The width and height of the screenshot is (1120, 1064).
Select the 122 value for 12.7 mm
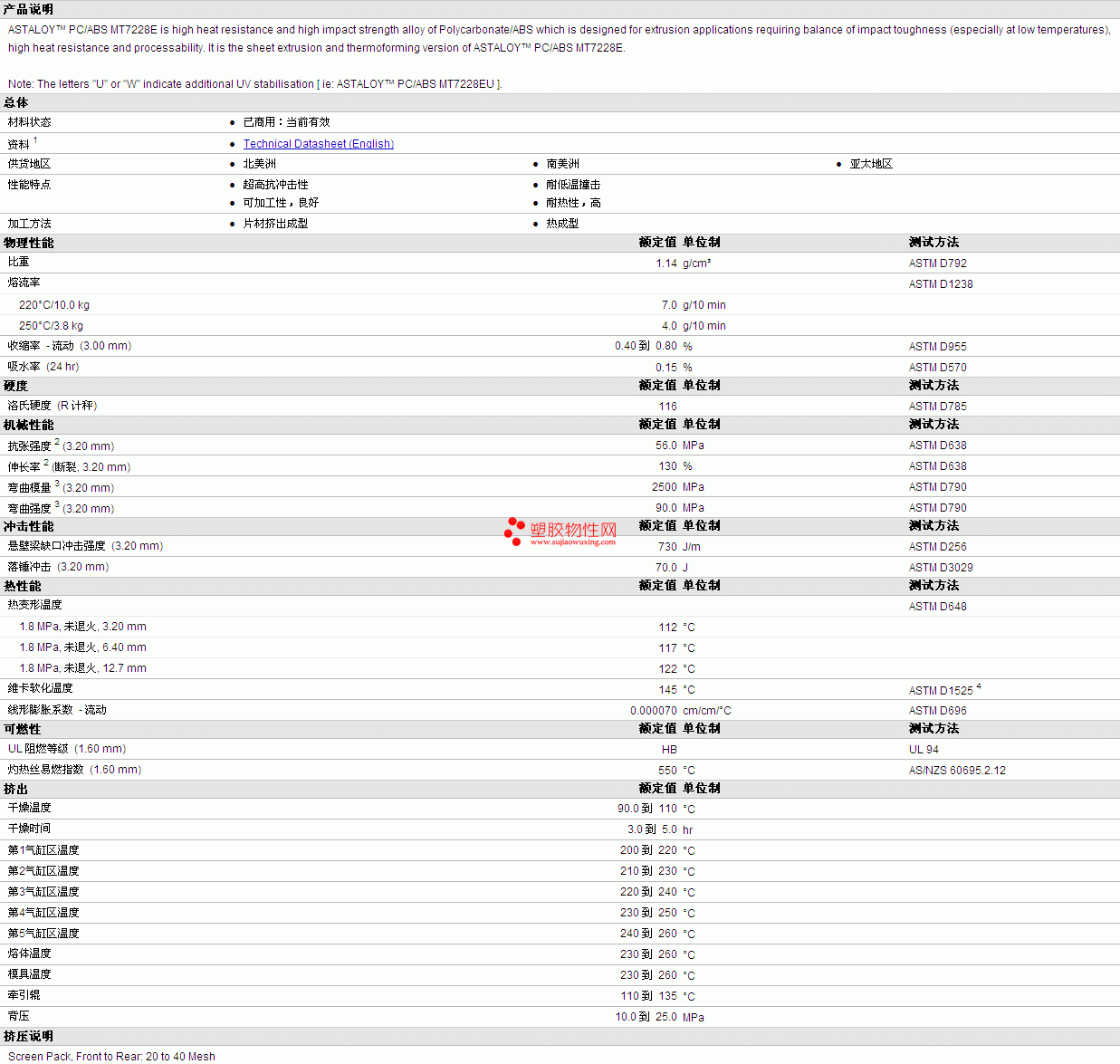(668, 669)
